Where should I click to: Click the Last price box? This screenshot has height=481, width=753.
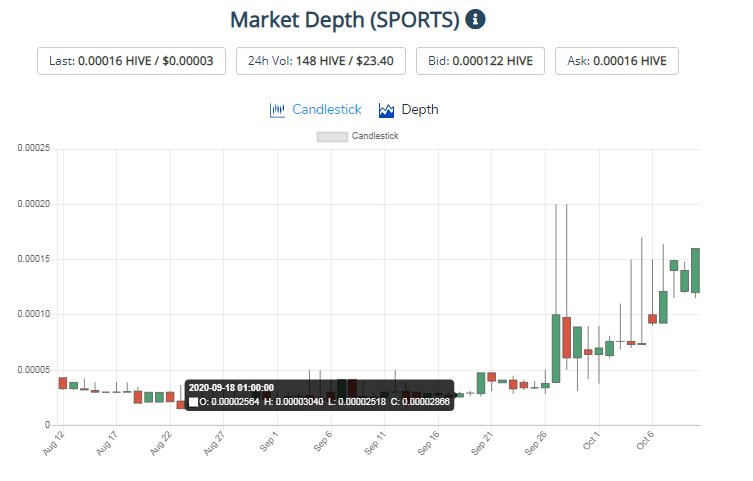131,61
